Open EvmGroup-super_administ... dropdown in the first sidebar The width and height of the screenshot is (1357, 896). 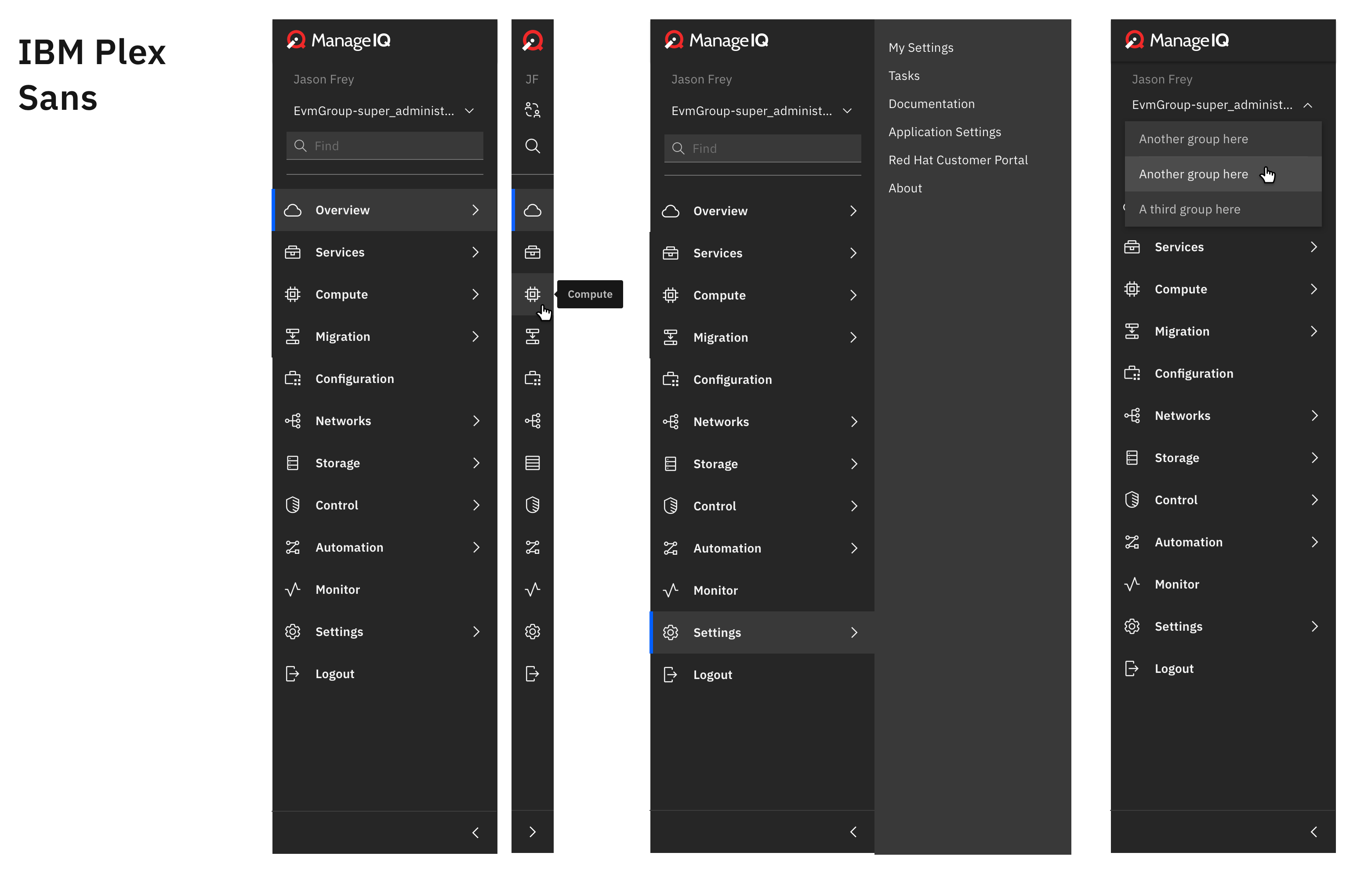click(x=384, y=111)
